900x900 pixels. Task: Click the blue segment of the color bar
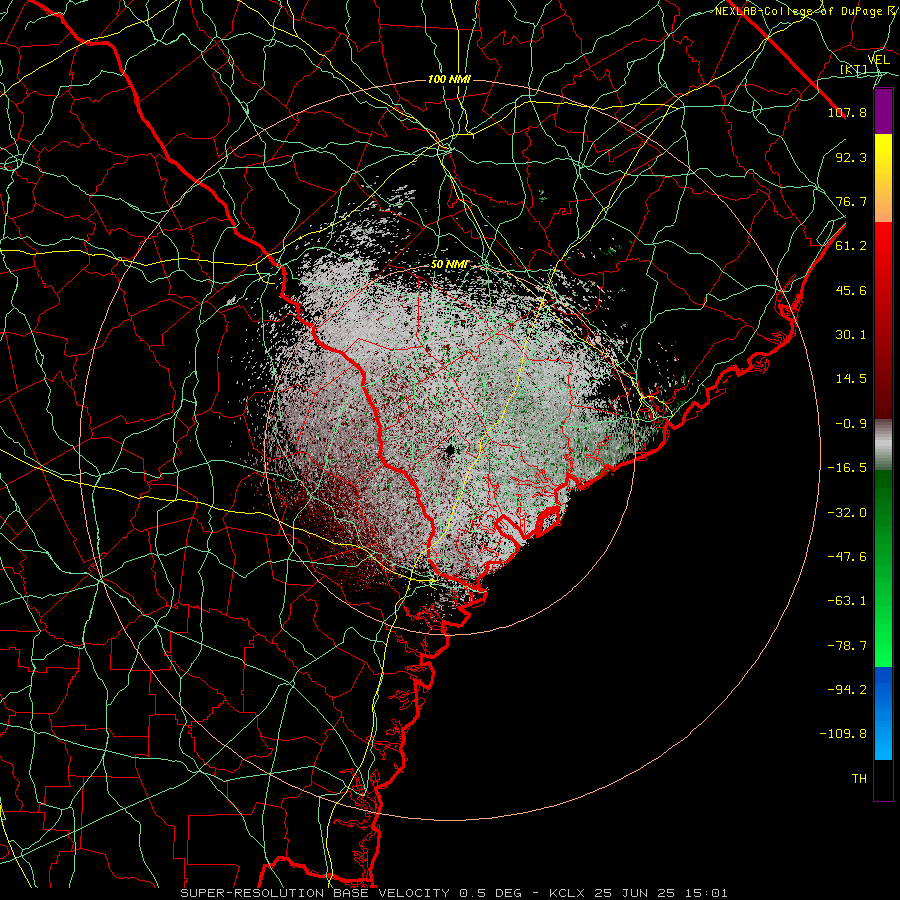pyautogui.click(x=883, y=713)
